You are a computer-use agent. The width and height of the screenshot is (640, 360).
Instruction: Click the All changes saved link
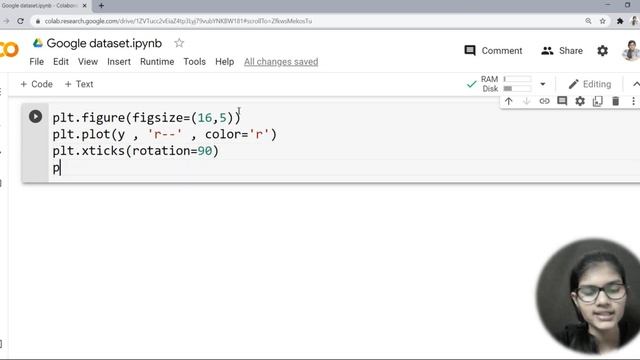281,62
